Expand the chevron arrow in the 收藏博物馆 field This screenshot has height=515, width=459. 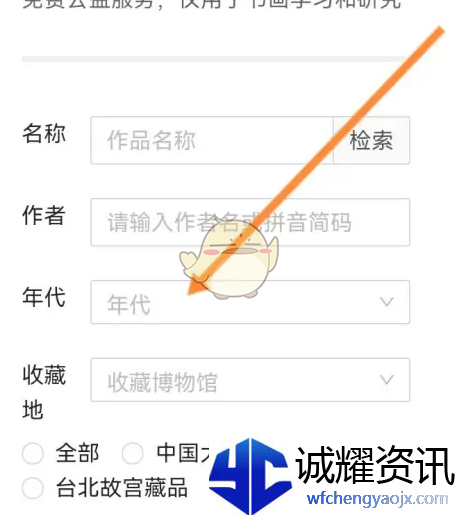(387, 380)
